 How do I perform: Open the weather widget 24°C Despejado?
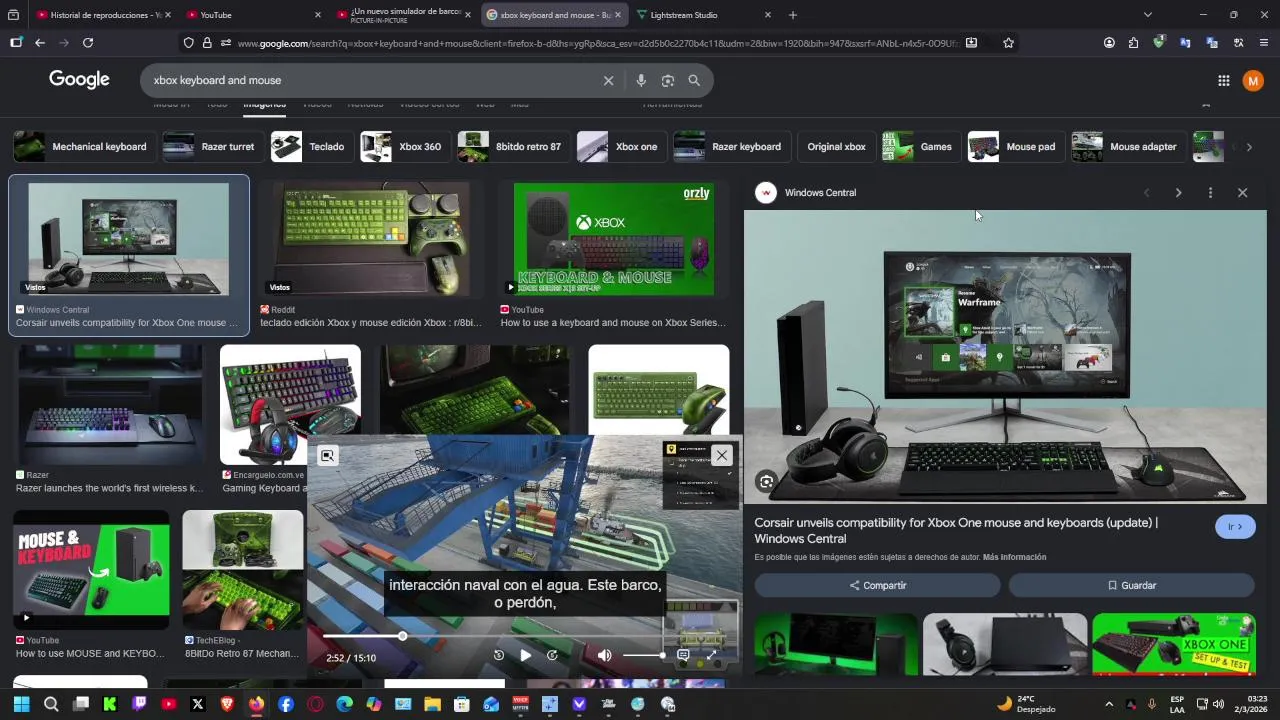[x=1026, y=704]
